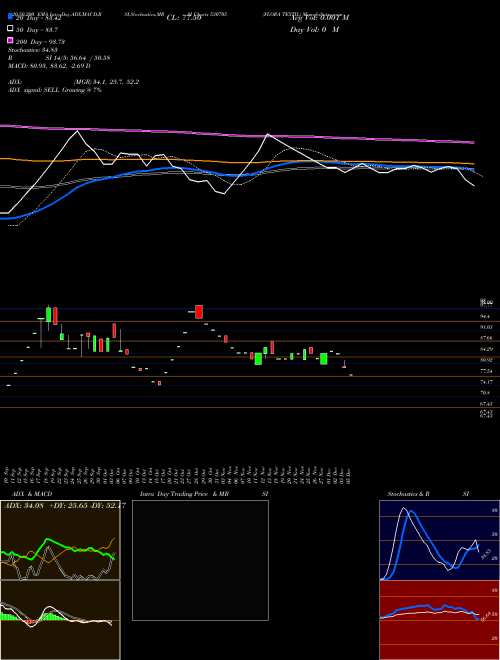Click the 'Avg Vol: 0.001 M' text
Viewport: 500px width, 660px height.
[x=319, y=18]
